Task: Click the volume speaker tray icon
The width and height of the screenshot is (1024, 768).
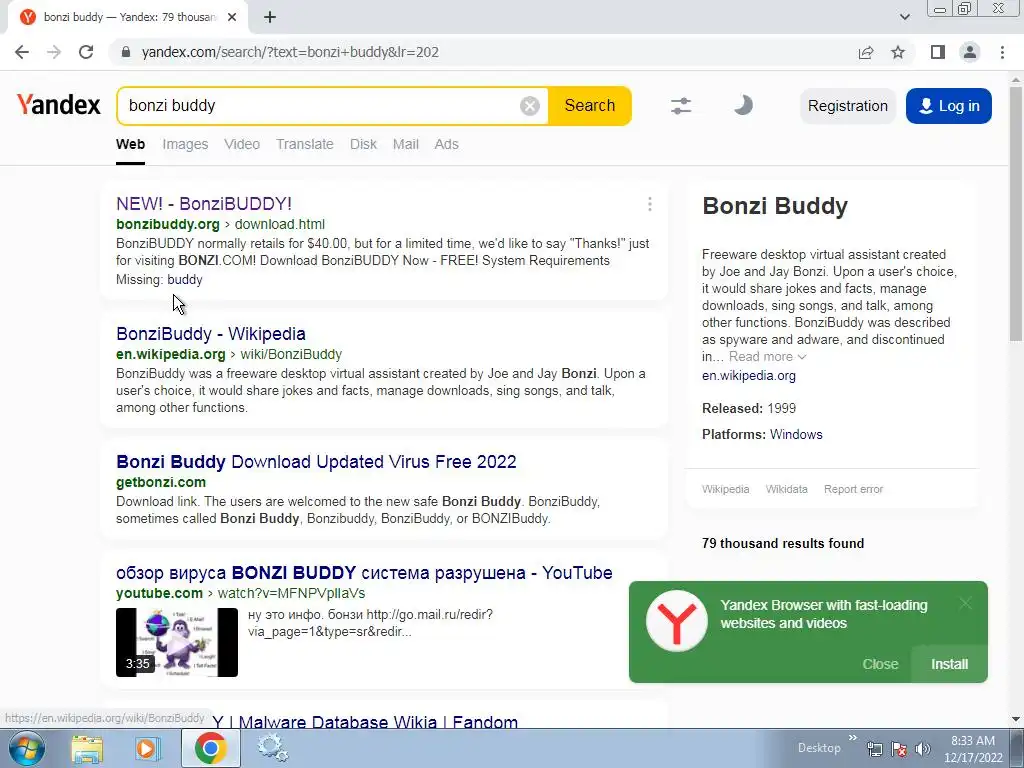Action: coord(922,749)
